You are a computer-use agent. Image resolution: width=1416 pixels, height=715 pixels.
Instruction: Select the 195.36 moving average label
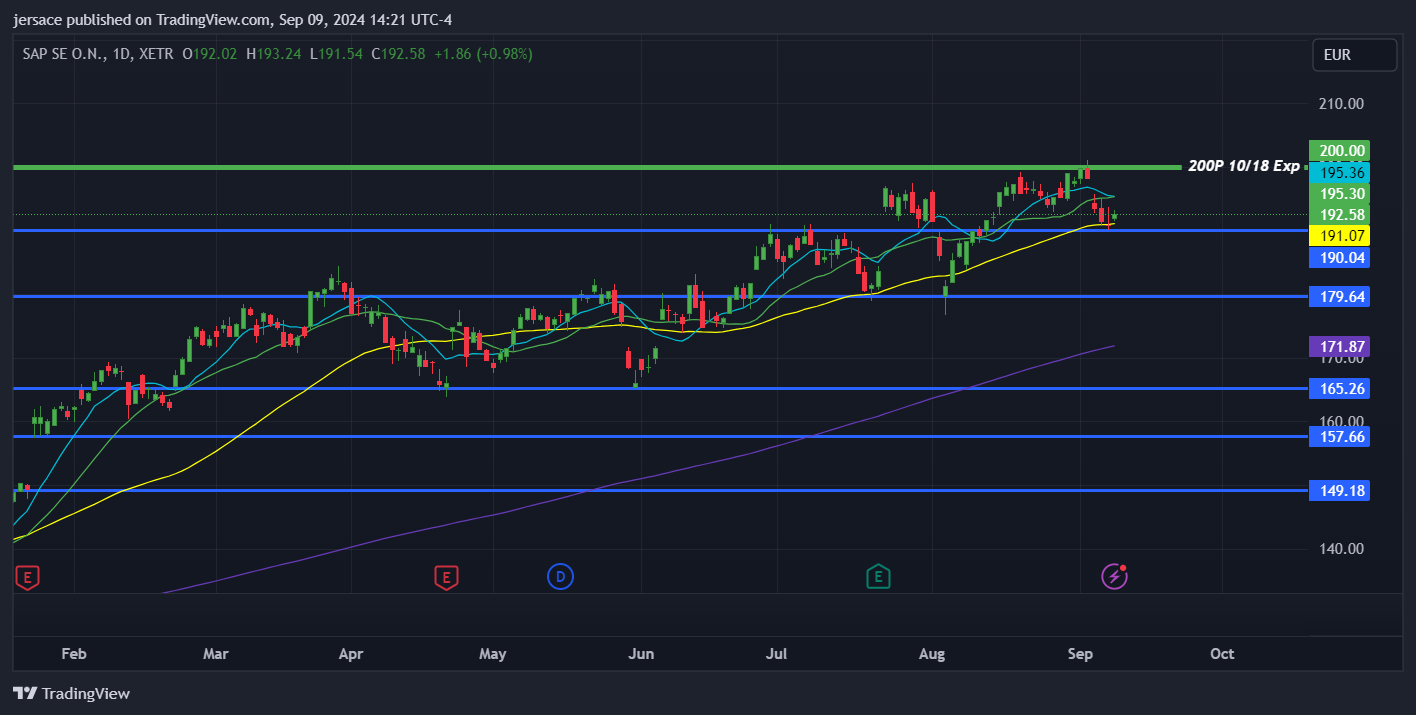[1338, 172]
